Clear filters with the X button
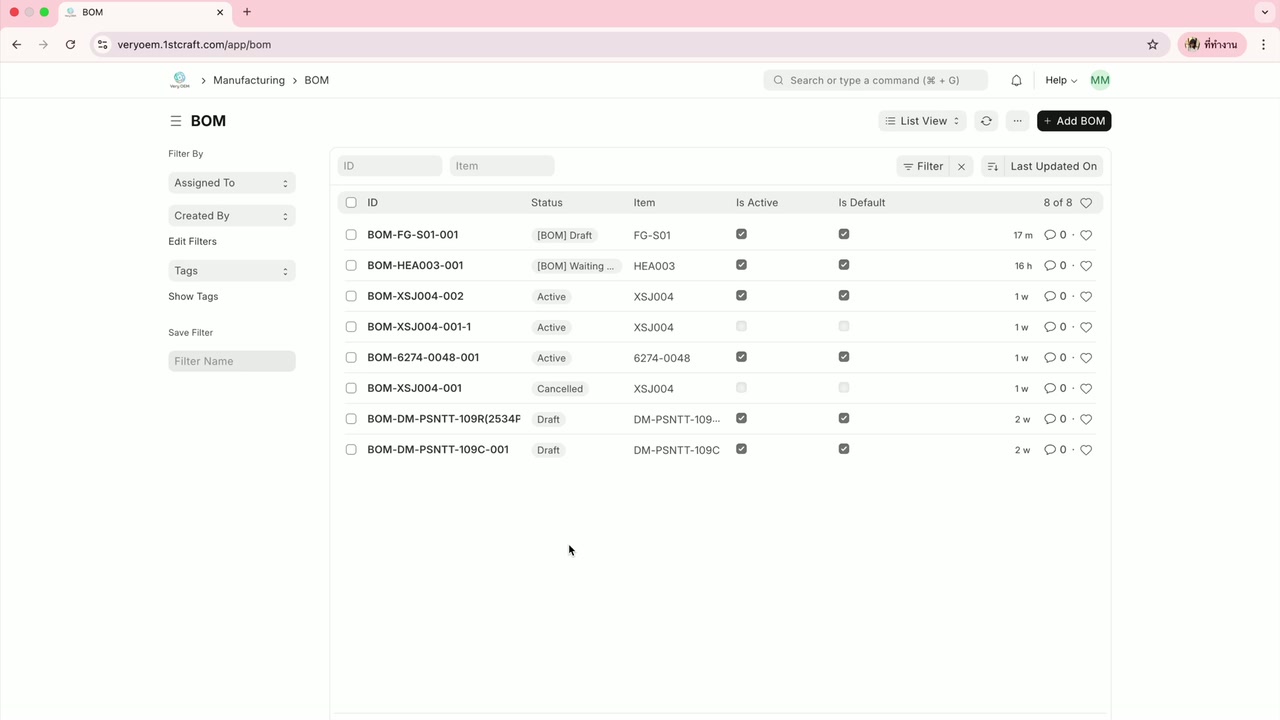1280x720 pixels. [962, 166]
